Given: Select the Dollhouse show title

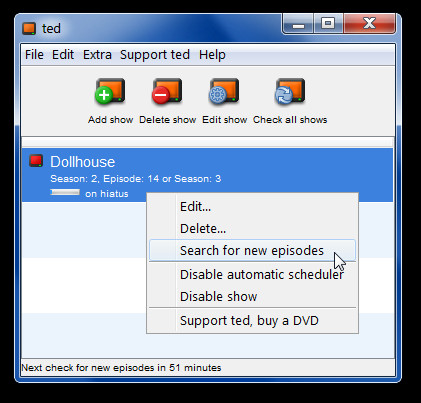Looking at the screenshot, I should (x=83, y=162).
